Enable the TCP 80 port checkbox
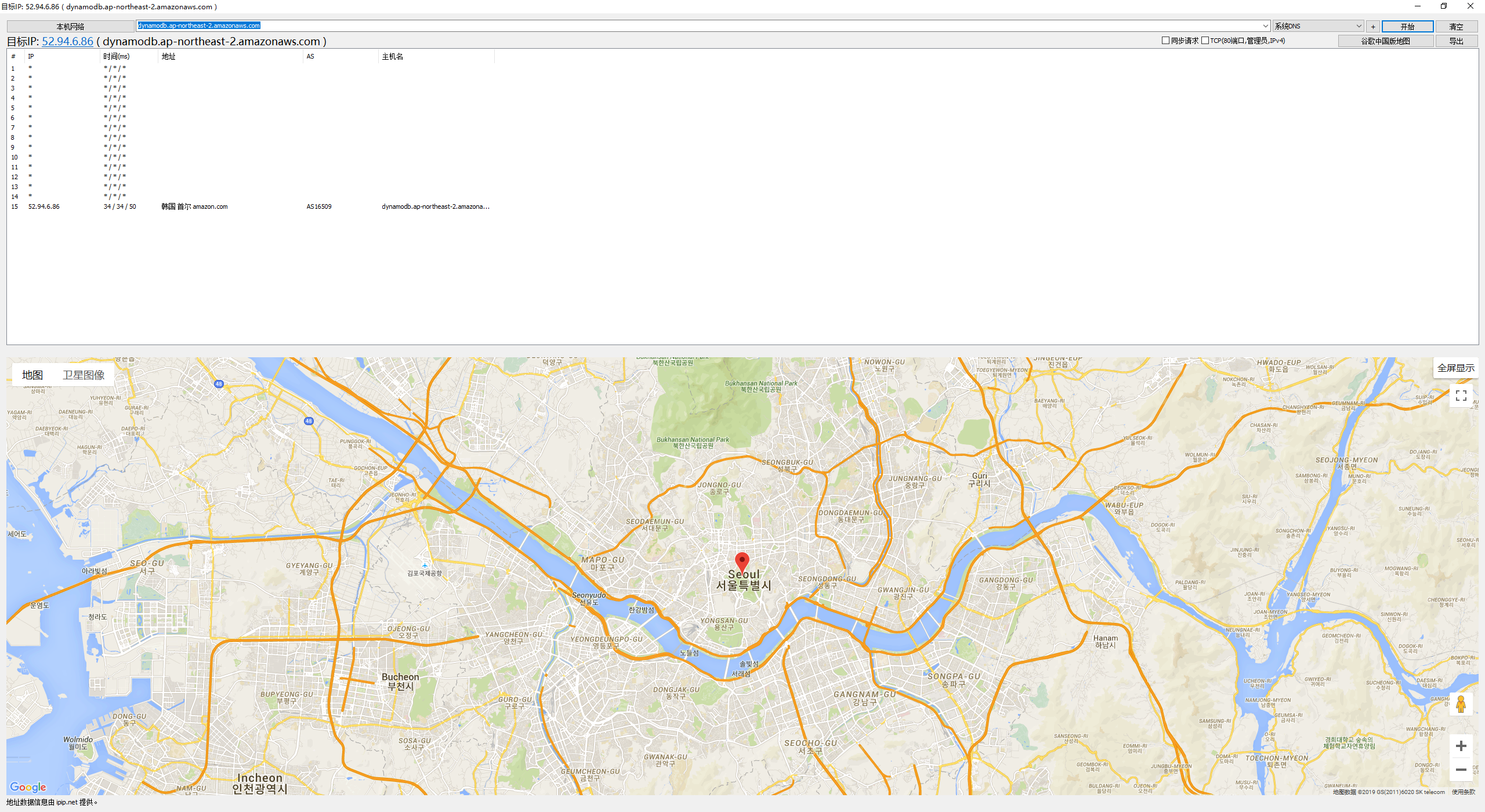This screenshot has width=1485, height=812. click(x=1205, y=41)
